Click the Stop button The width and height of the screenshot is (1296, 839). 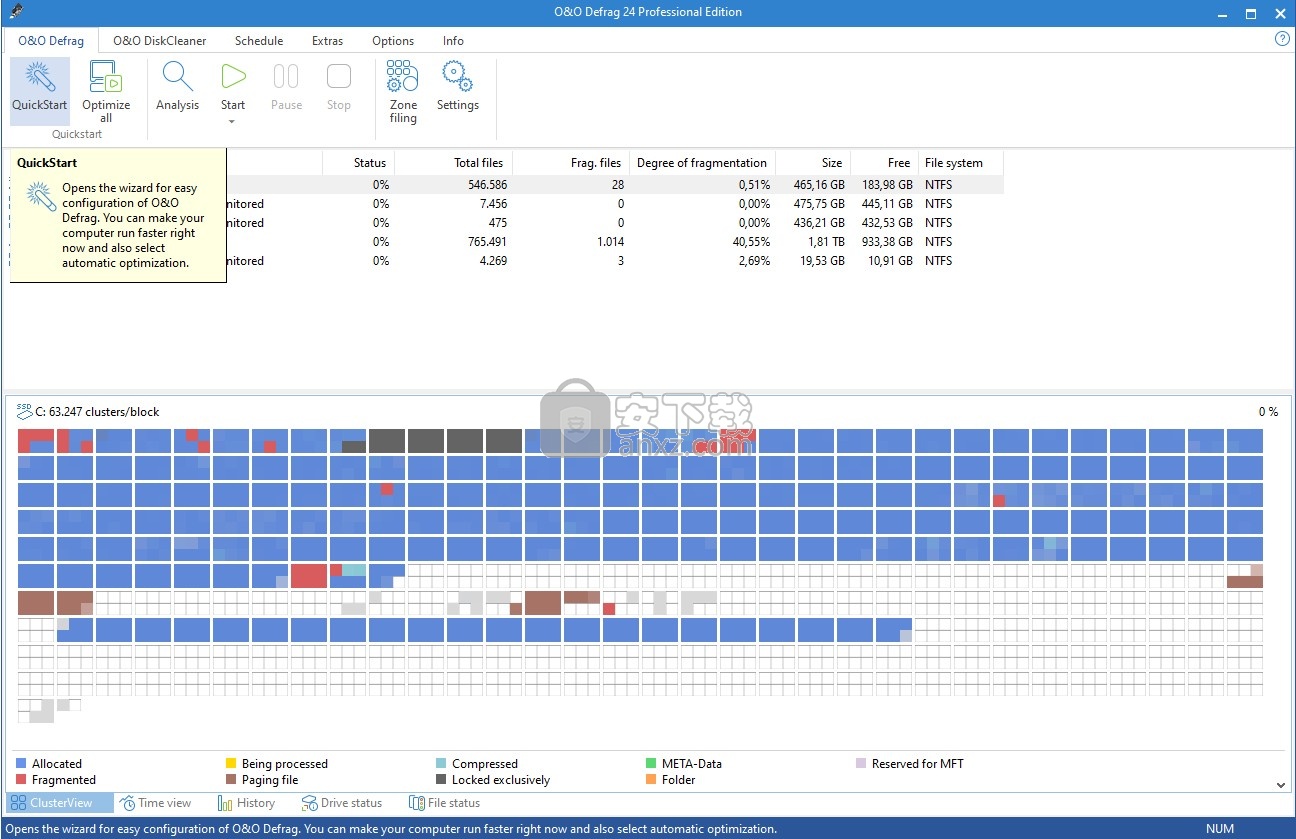(x=339, y=87)
